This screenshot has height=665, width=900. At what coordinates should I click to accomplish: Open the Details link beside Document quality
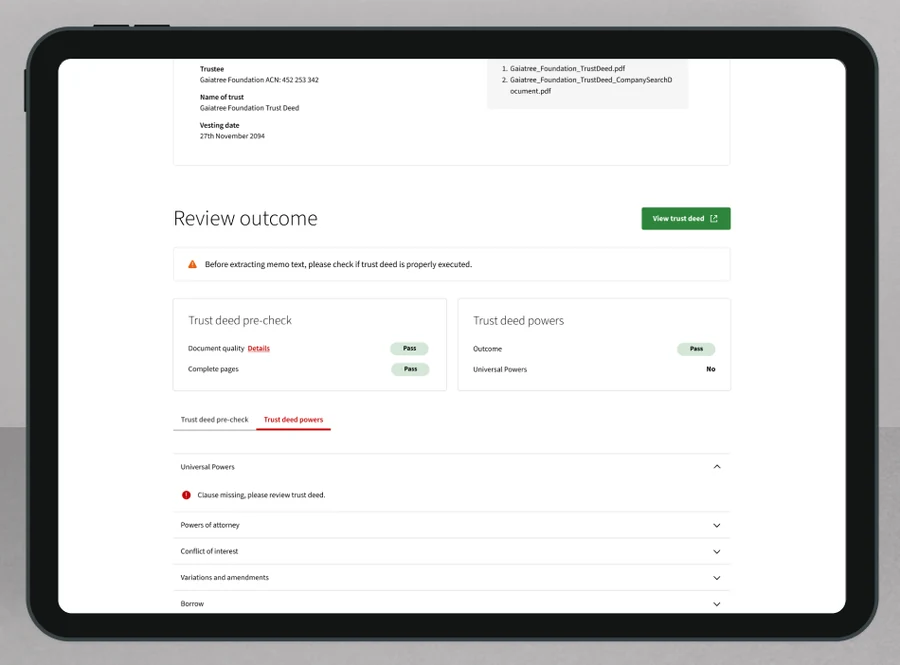[x=258, y=348]
